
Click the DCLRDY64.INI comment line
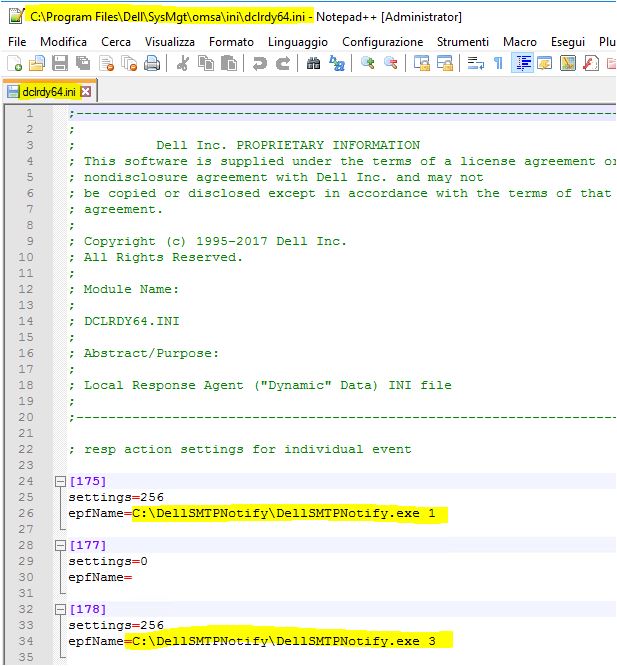[124, 321]
